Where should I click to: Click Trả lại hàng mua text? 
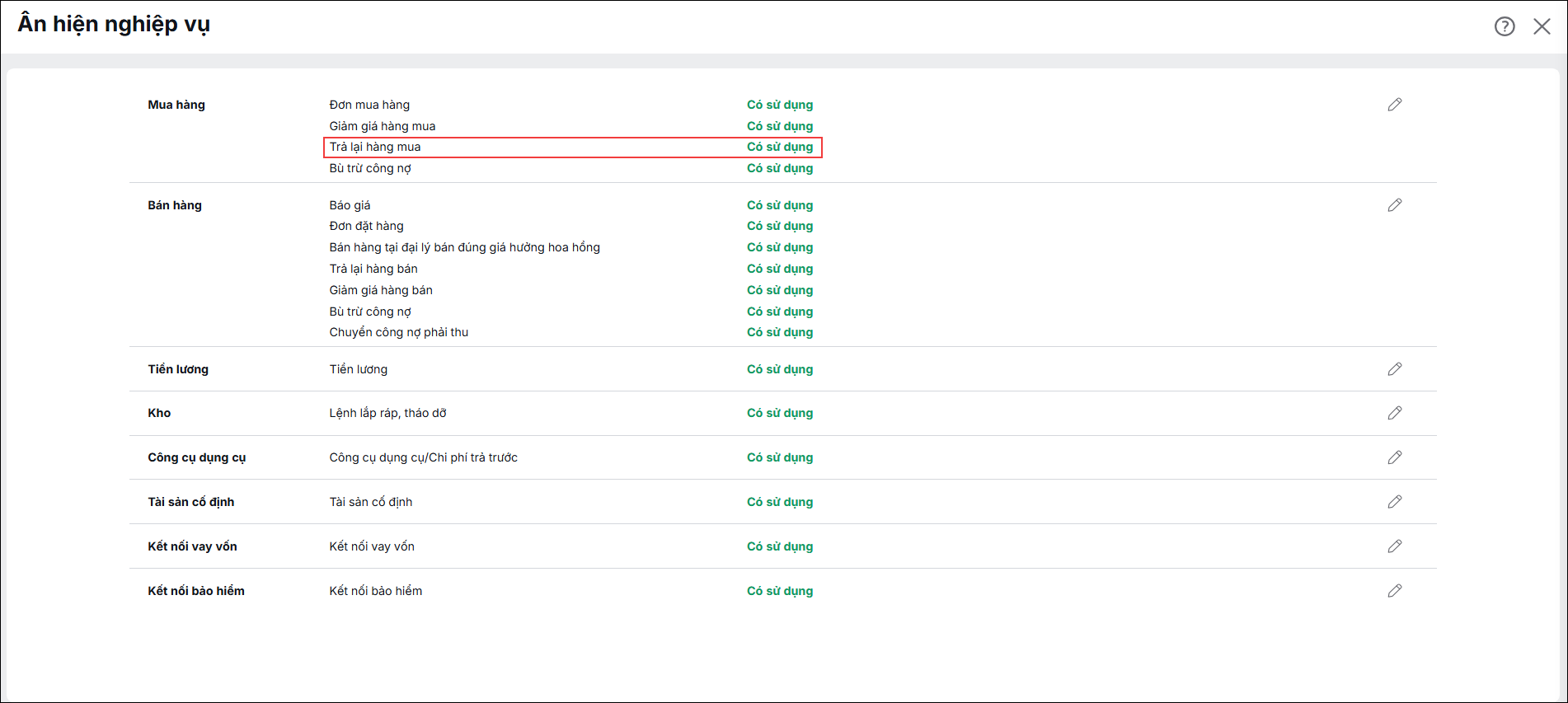click(x=375, y=147)
